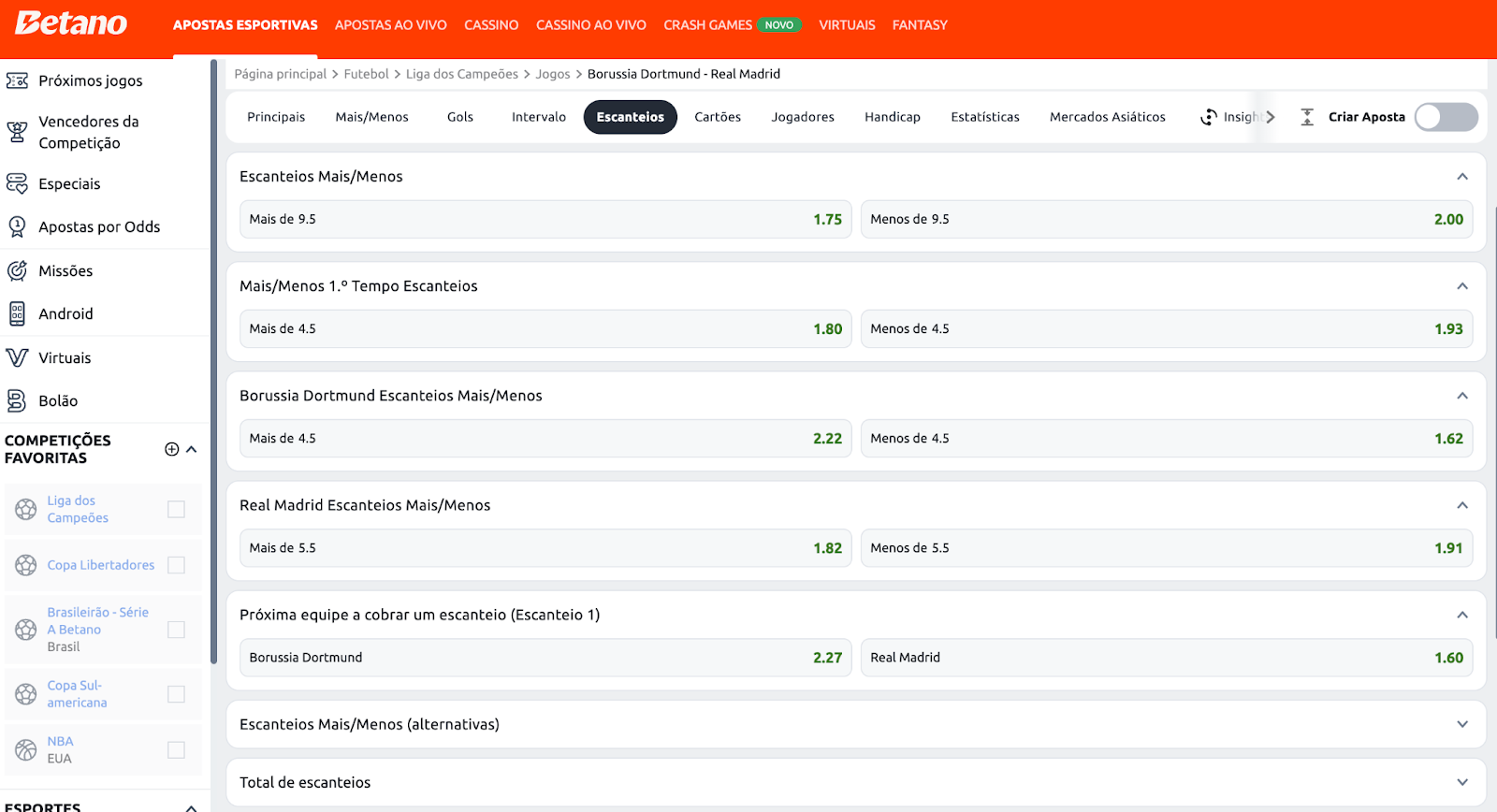Collapse Próxima equipe a cobrar escanteio section
This screenshot has width=1497, height=812.
(x=1462, y=615)
